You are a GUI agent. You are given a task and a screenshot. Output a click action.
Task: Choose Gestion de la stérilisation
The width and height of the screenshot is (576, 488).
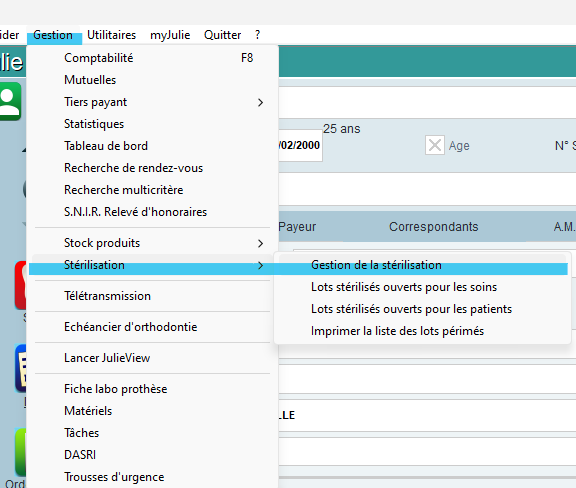click(x=422, y=265)
